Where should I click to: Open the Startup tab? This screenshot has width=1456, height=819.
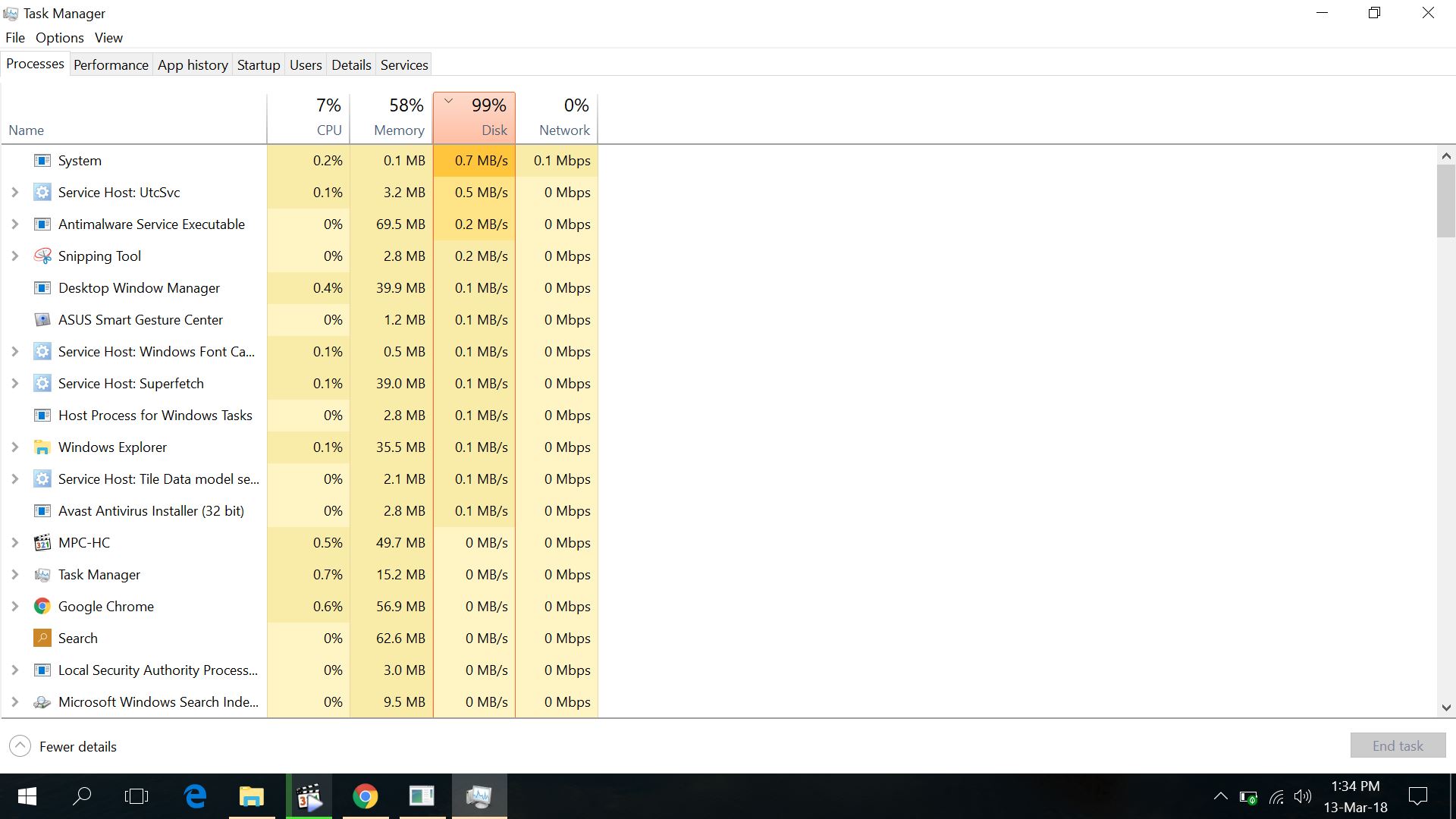[259, 65]
